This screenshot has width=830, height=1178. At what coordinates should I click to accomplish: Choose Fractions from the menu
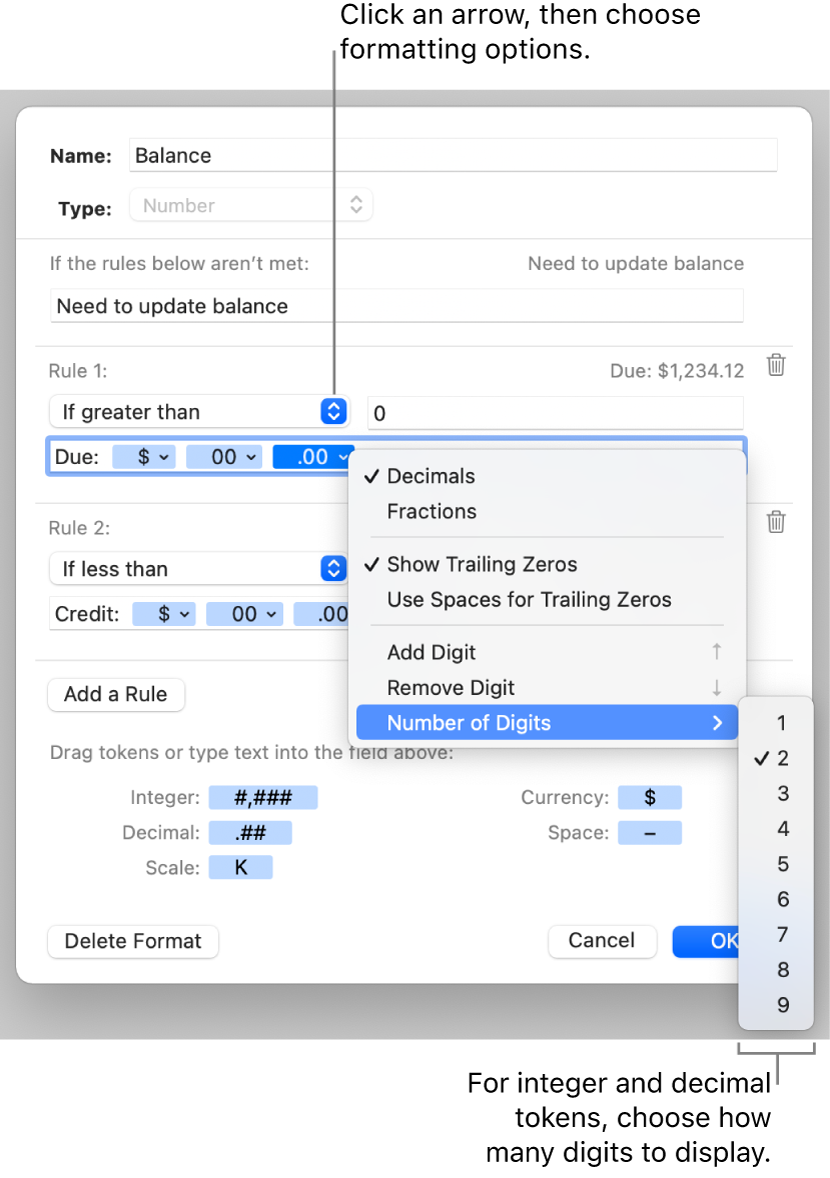(x=431, y=511)
